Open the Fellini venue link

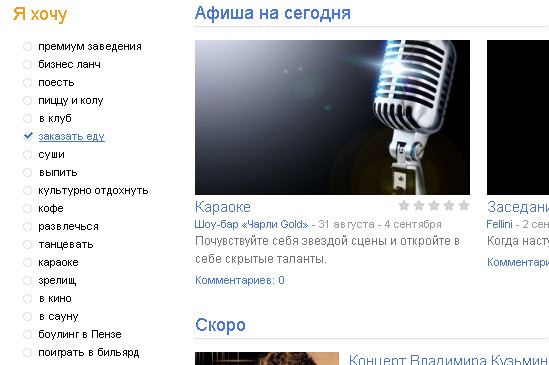tap(499, 224)
